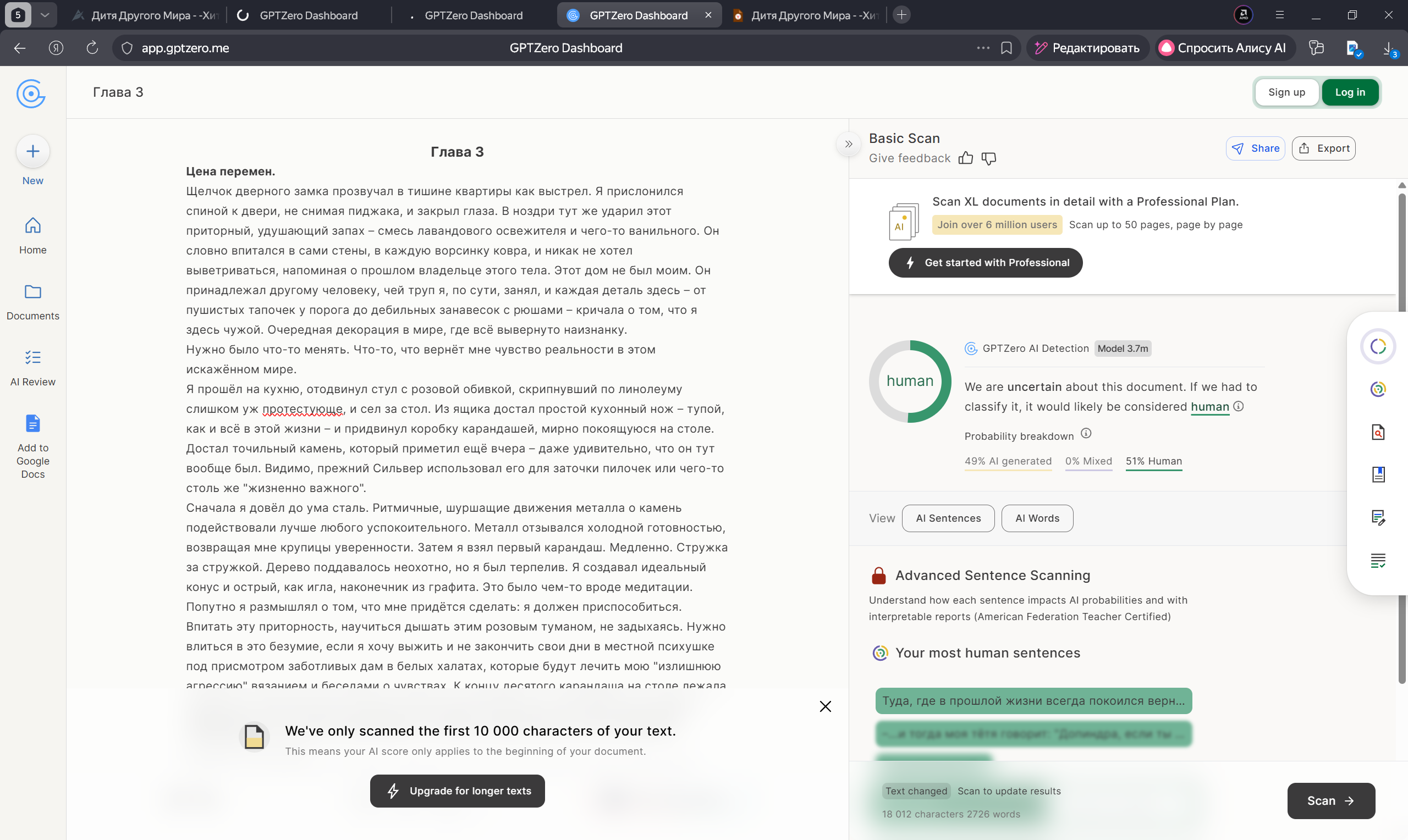Image resolution: width=1408 pixels, height=840 pixels.
Task: Click the thumbs up feedback icon
Action: (965, 158)
